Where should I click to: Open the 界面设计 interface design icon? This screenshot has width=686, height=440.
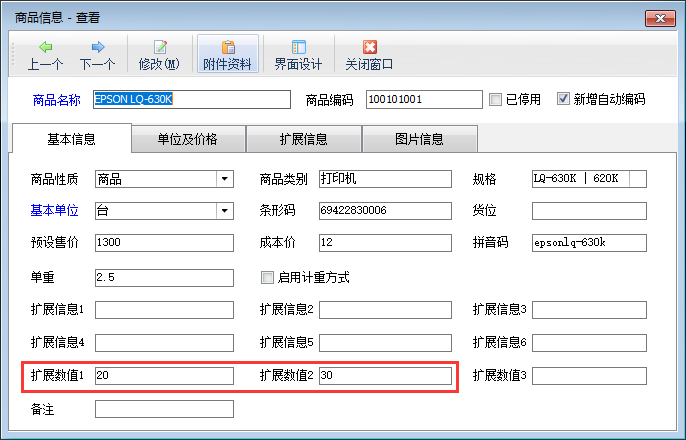click(298, 47)
